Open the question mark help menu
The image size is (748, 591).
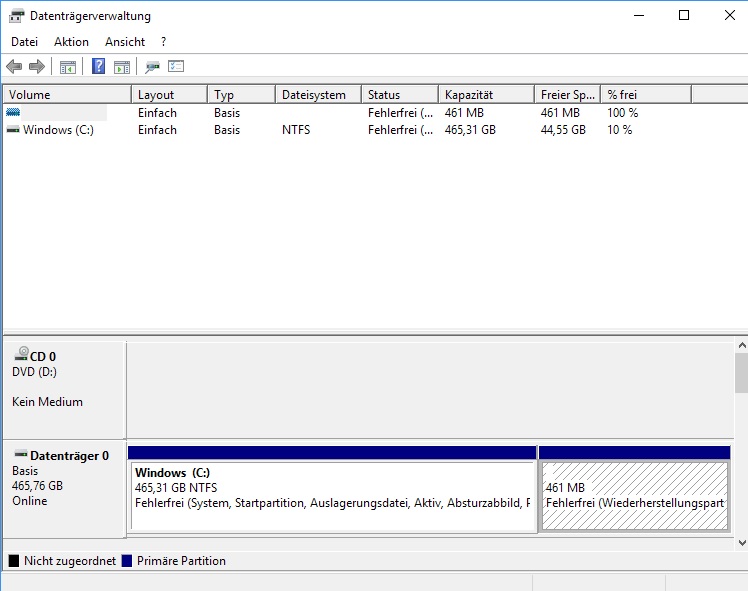(x=164, y=42)
